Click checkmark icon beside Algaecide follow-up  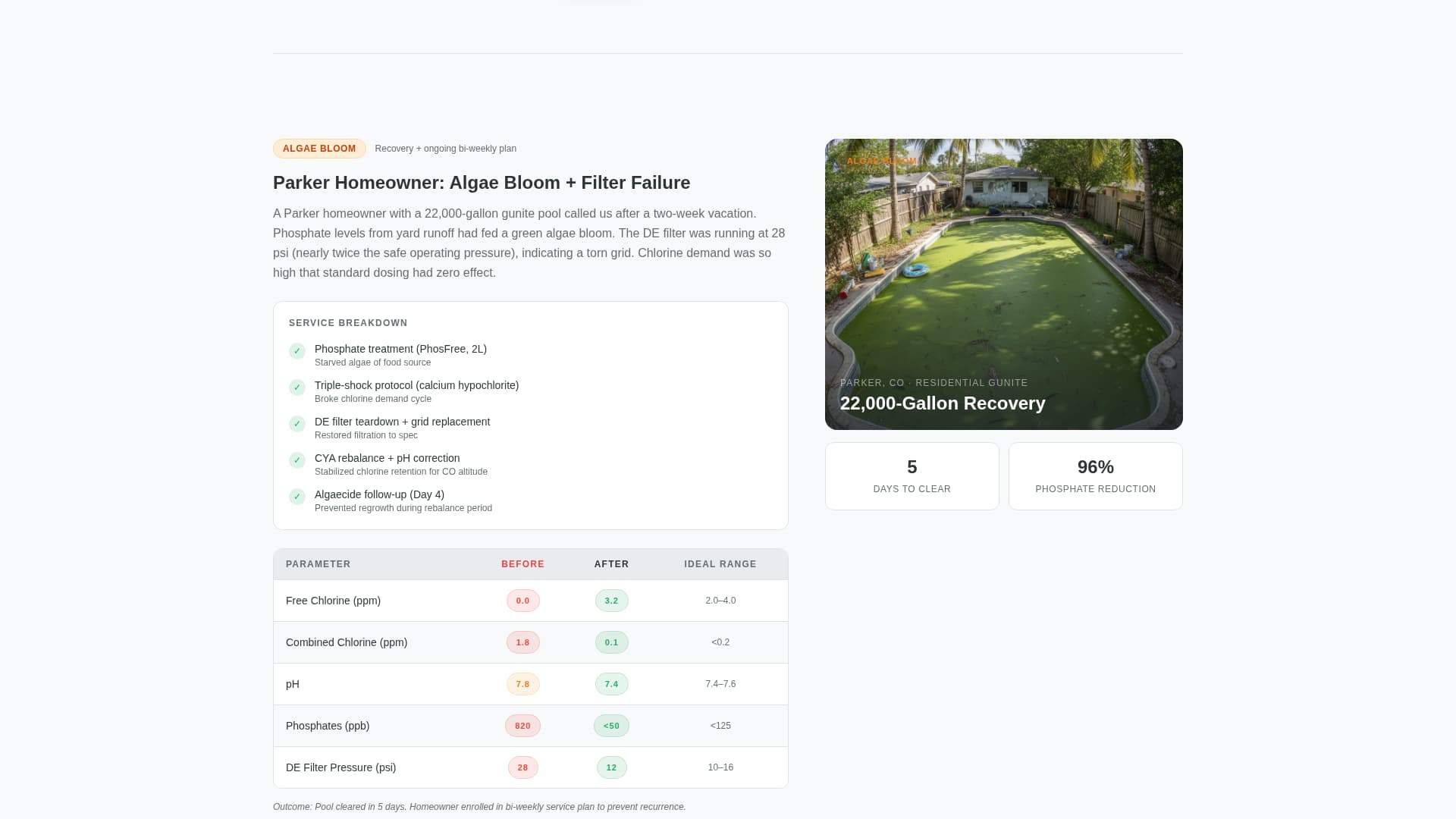pyautogui.click(x=297, y=497)
